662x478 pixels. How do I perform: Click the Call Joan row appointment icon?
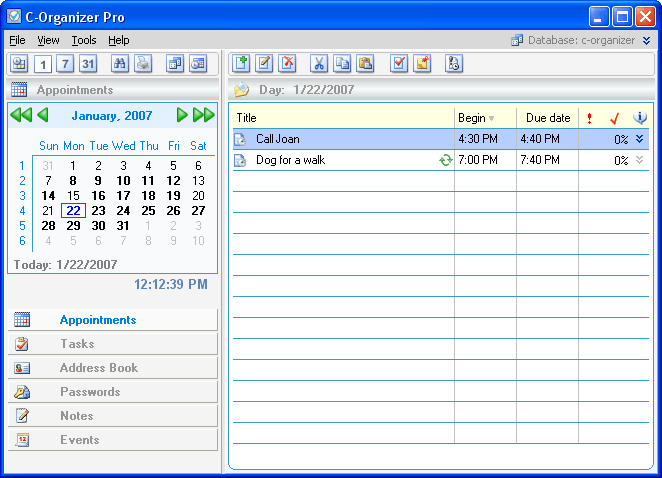[x=240, y=139]
